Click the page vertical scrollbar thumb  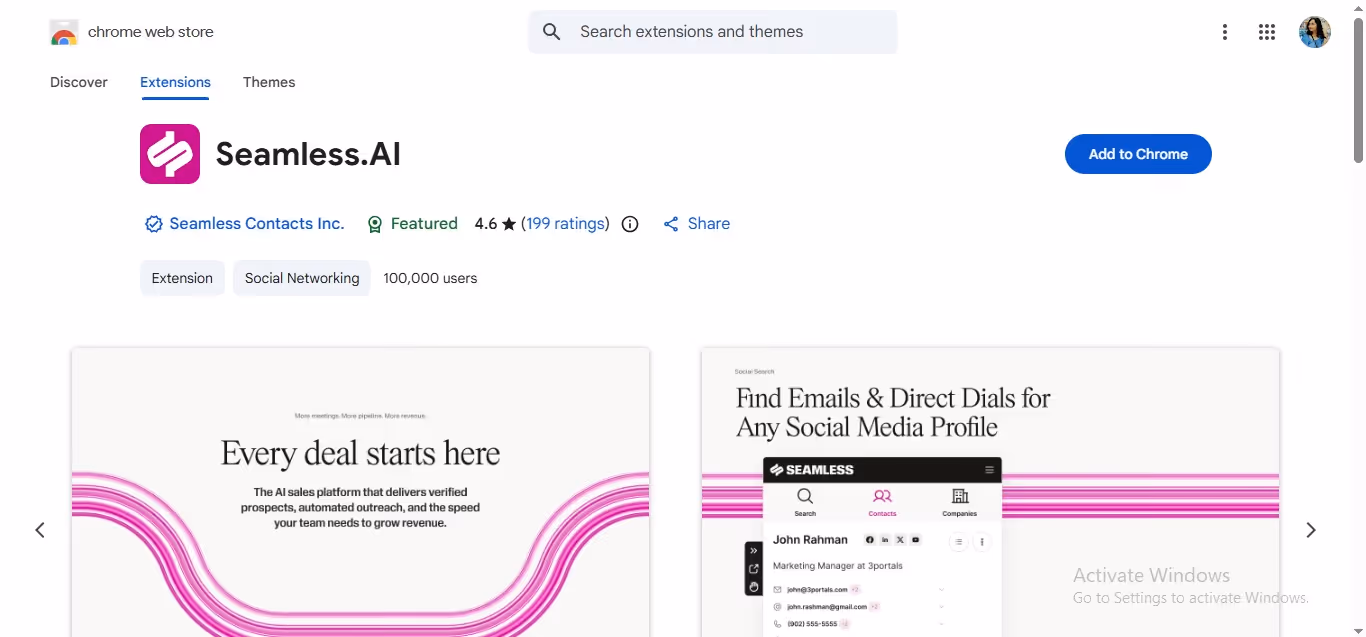(1358, 90)
